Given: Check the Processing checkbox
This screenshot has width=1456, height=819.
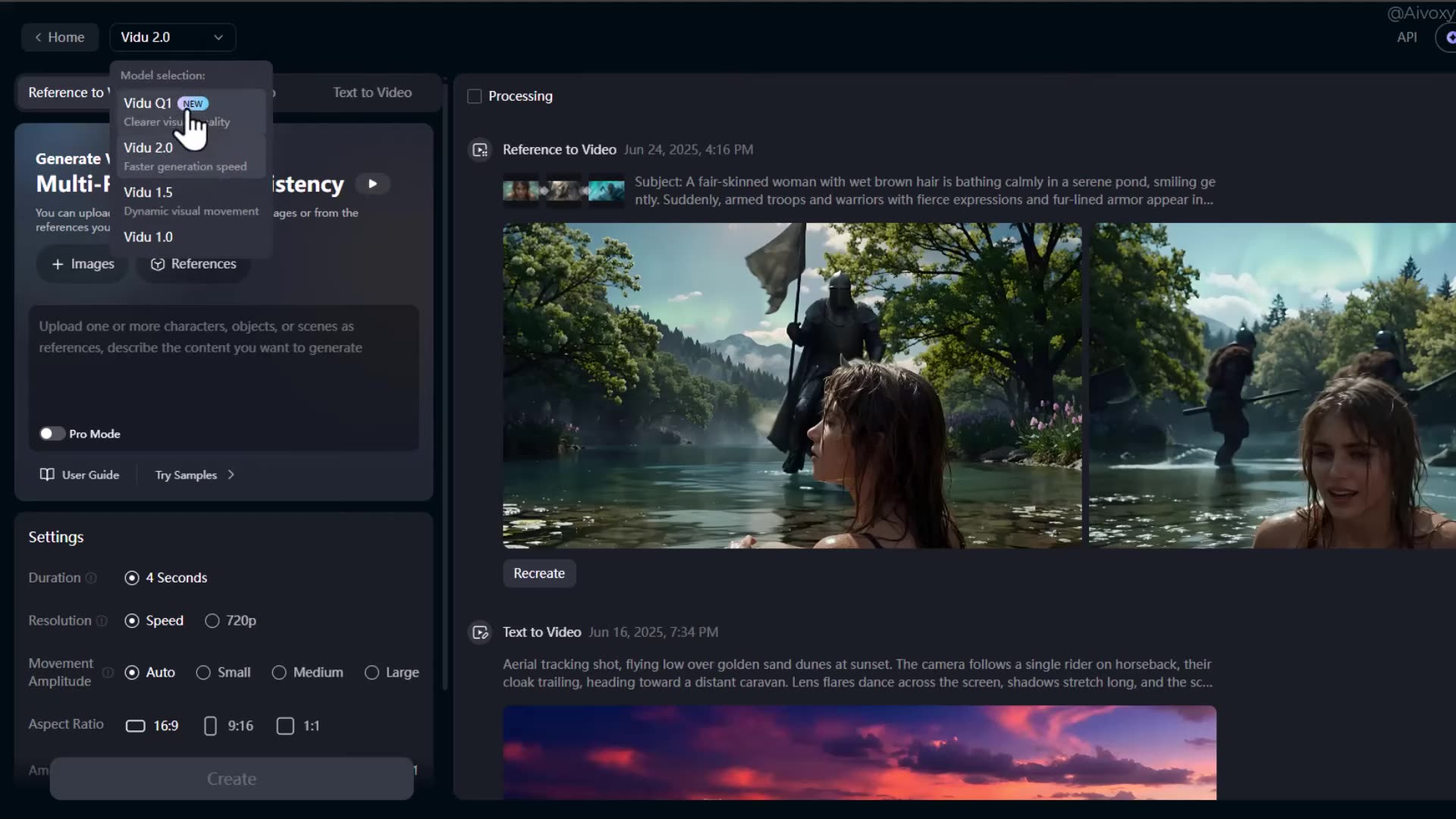Looking at the screenshot, I should click(475, 96).
